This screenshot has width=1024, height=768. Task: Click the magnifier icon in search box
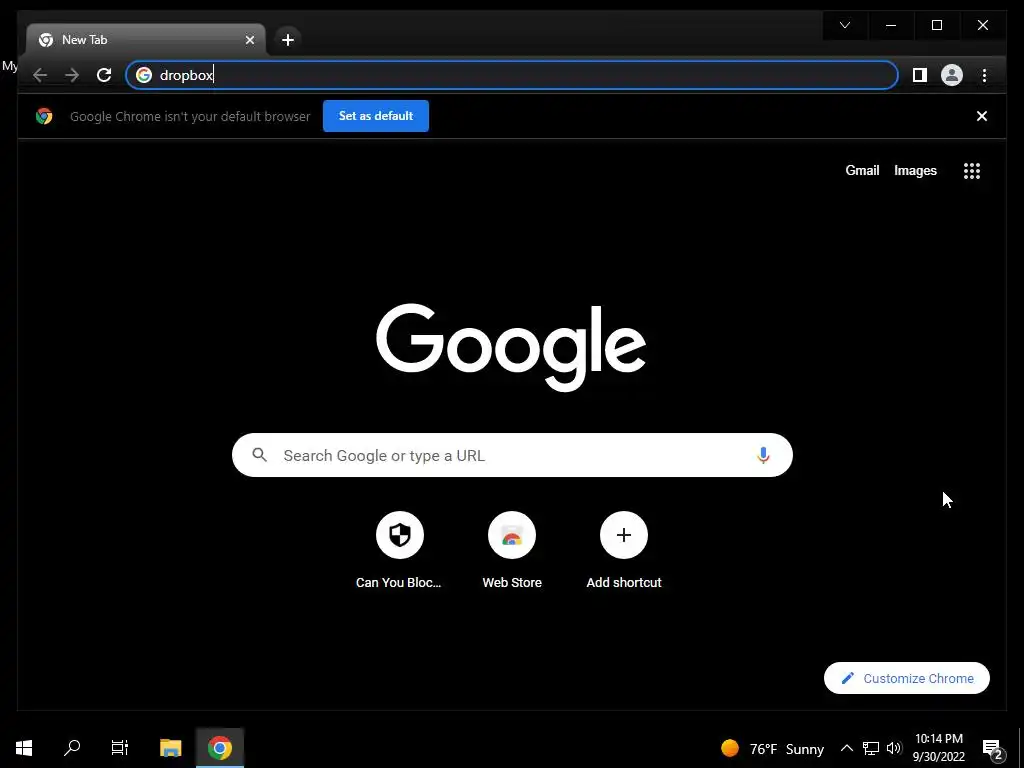click(x=259, y=455)
